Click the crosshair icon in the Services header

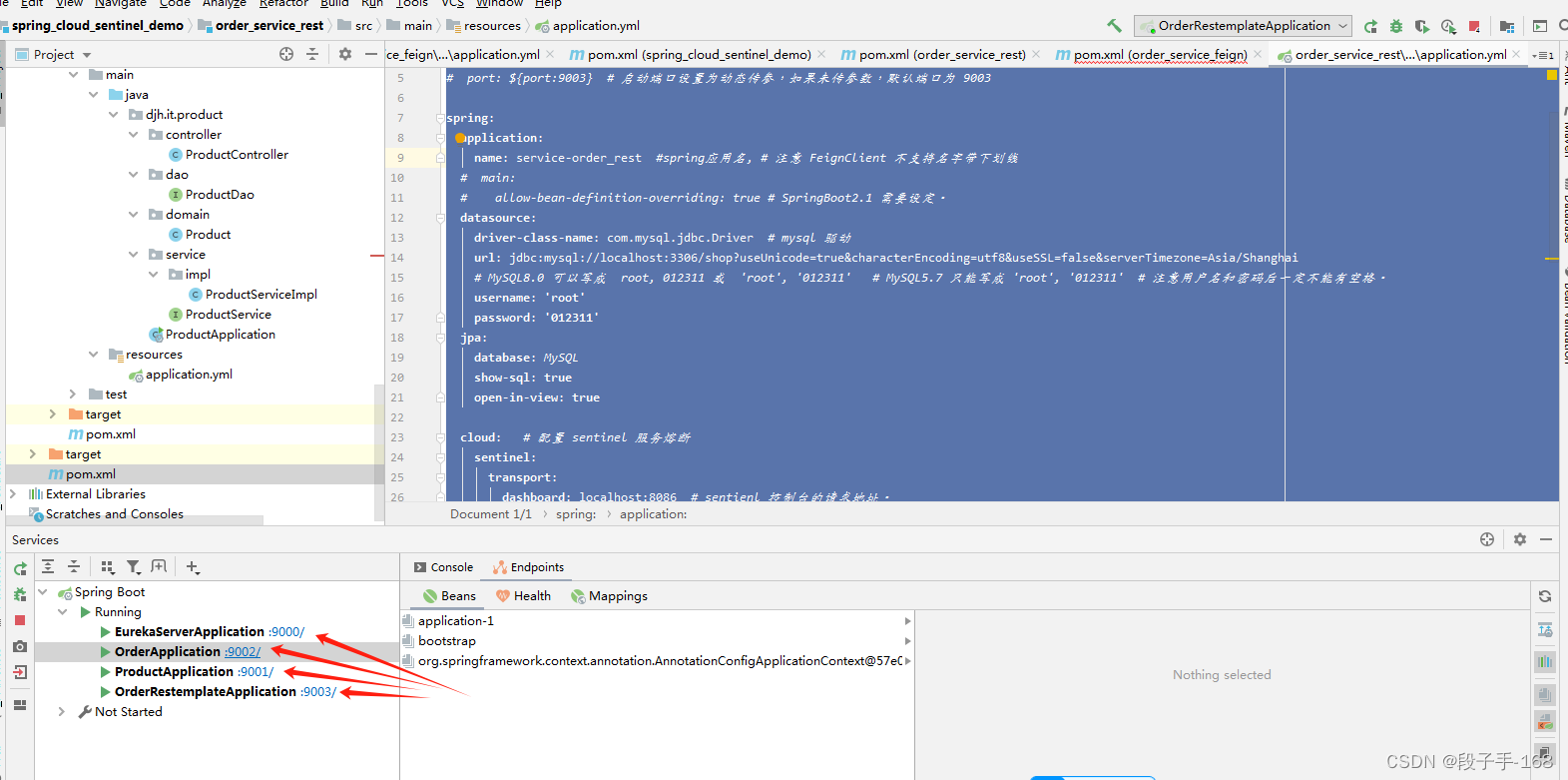tap(1487, 539)
